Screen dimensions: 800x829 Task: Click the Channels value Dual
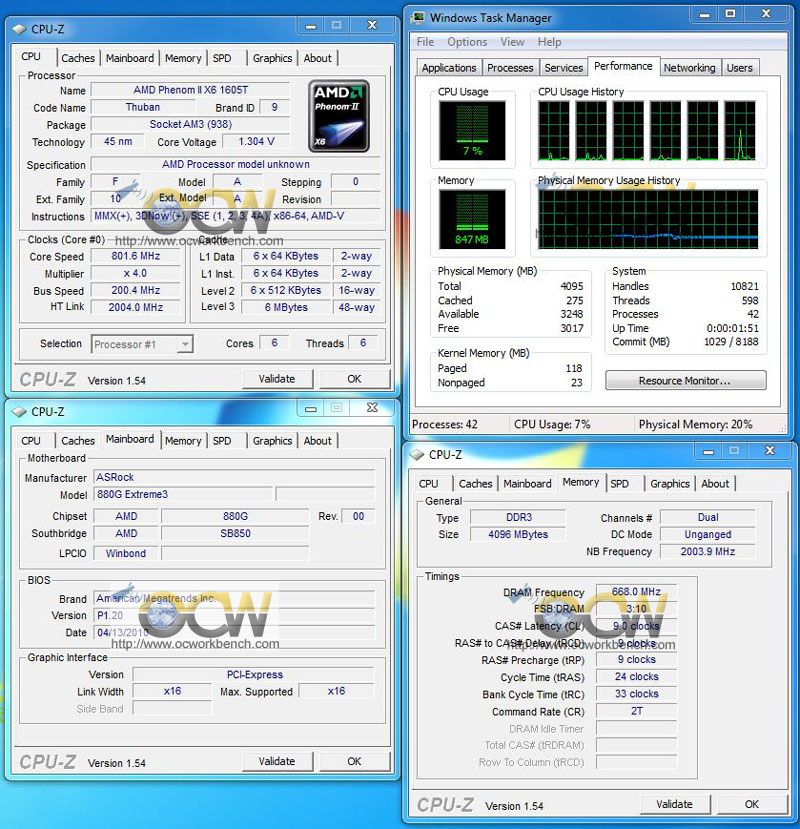tap(707, 517)
